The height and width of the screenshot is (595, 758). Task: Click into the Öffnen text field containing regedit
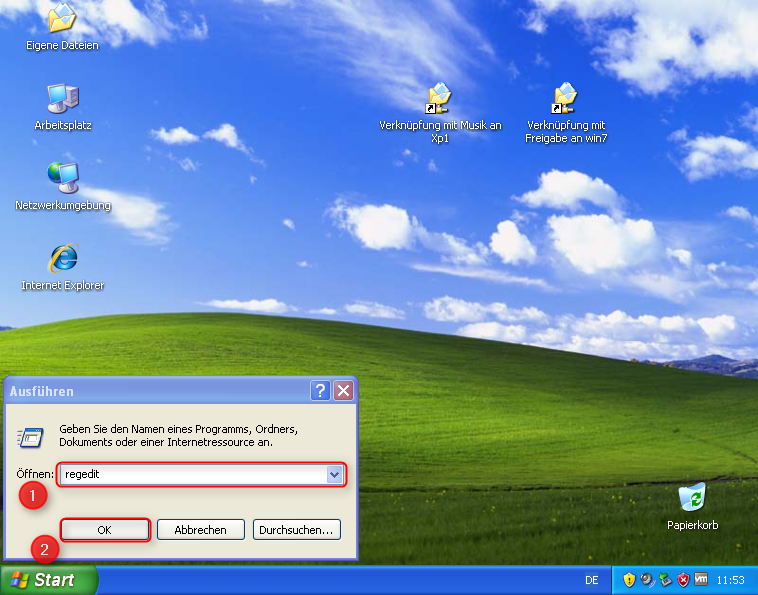pyautogui.click(x=193, y=475)
